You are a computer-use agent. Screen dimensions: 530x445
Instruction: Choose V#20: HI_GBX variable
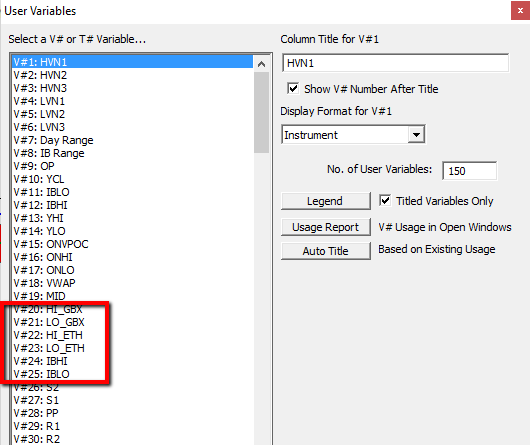[x=132, y=309]
